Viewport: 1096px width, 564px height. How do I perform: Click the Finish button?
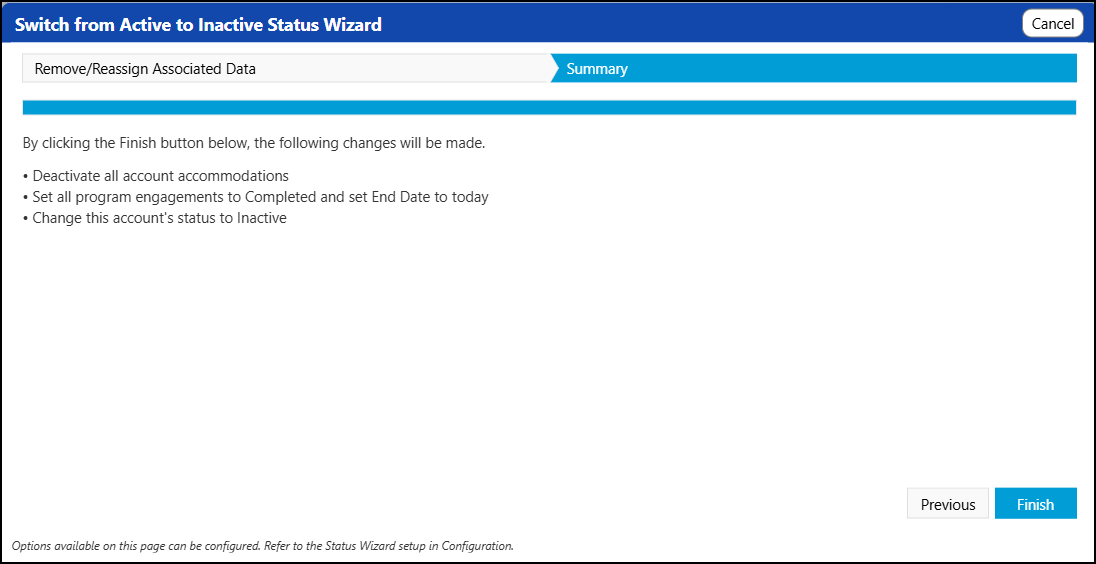coord(1035,504)
